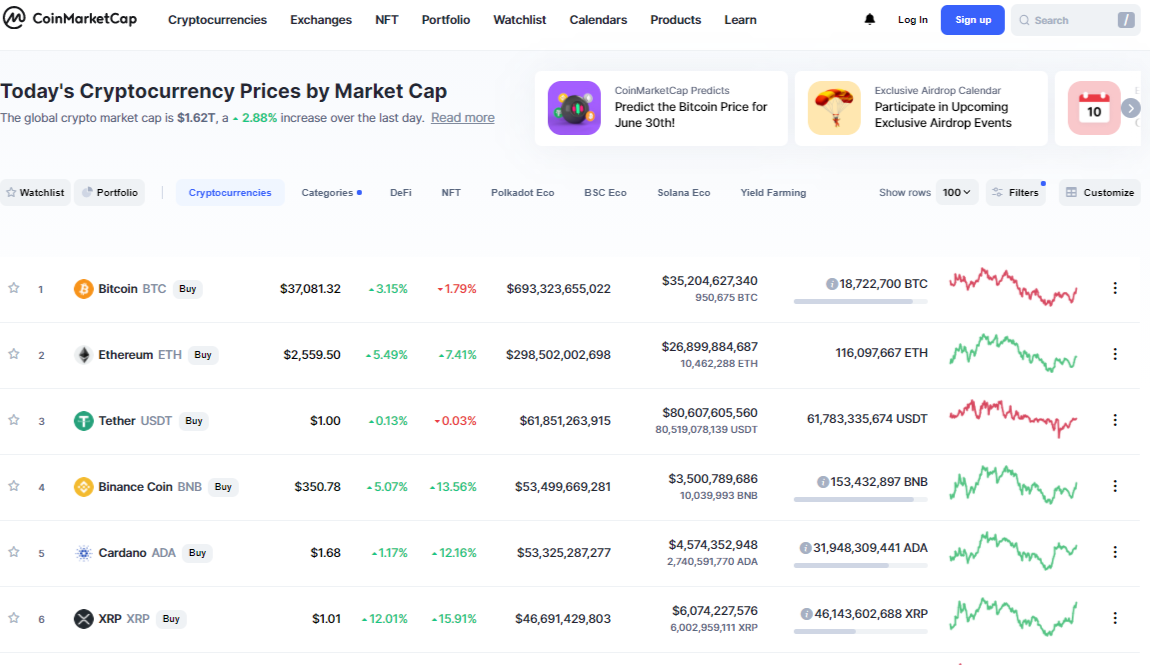Click the Cardano coin icon
This screenshot has width=1150, height=665.
[84, 553]
